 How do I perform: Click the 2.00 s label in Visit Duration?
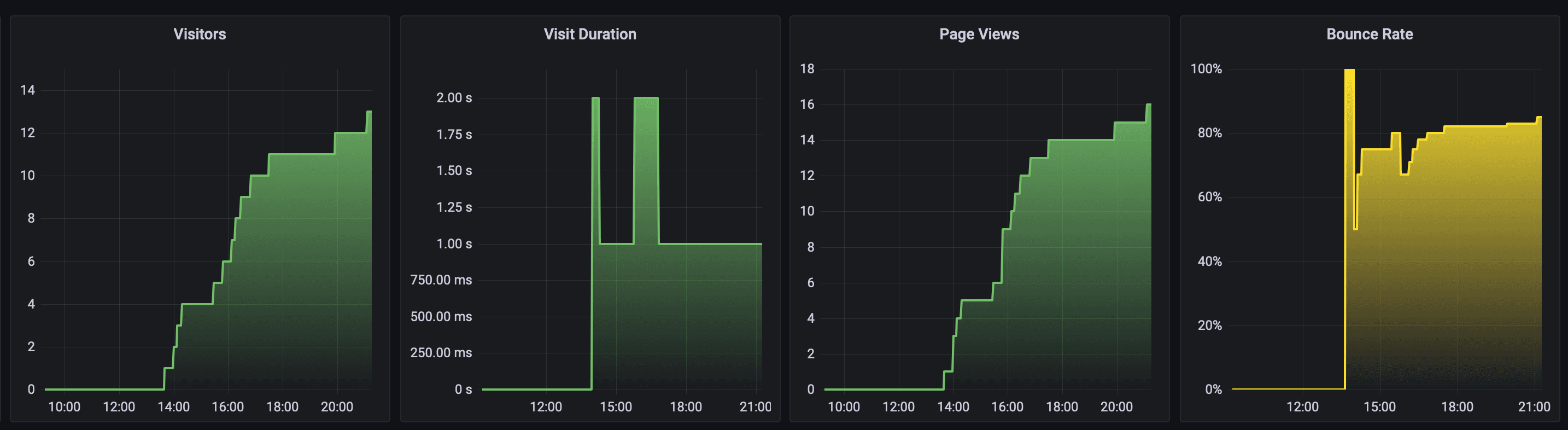coord(454,98)
